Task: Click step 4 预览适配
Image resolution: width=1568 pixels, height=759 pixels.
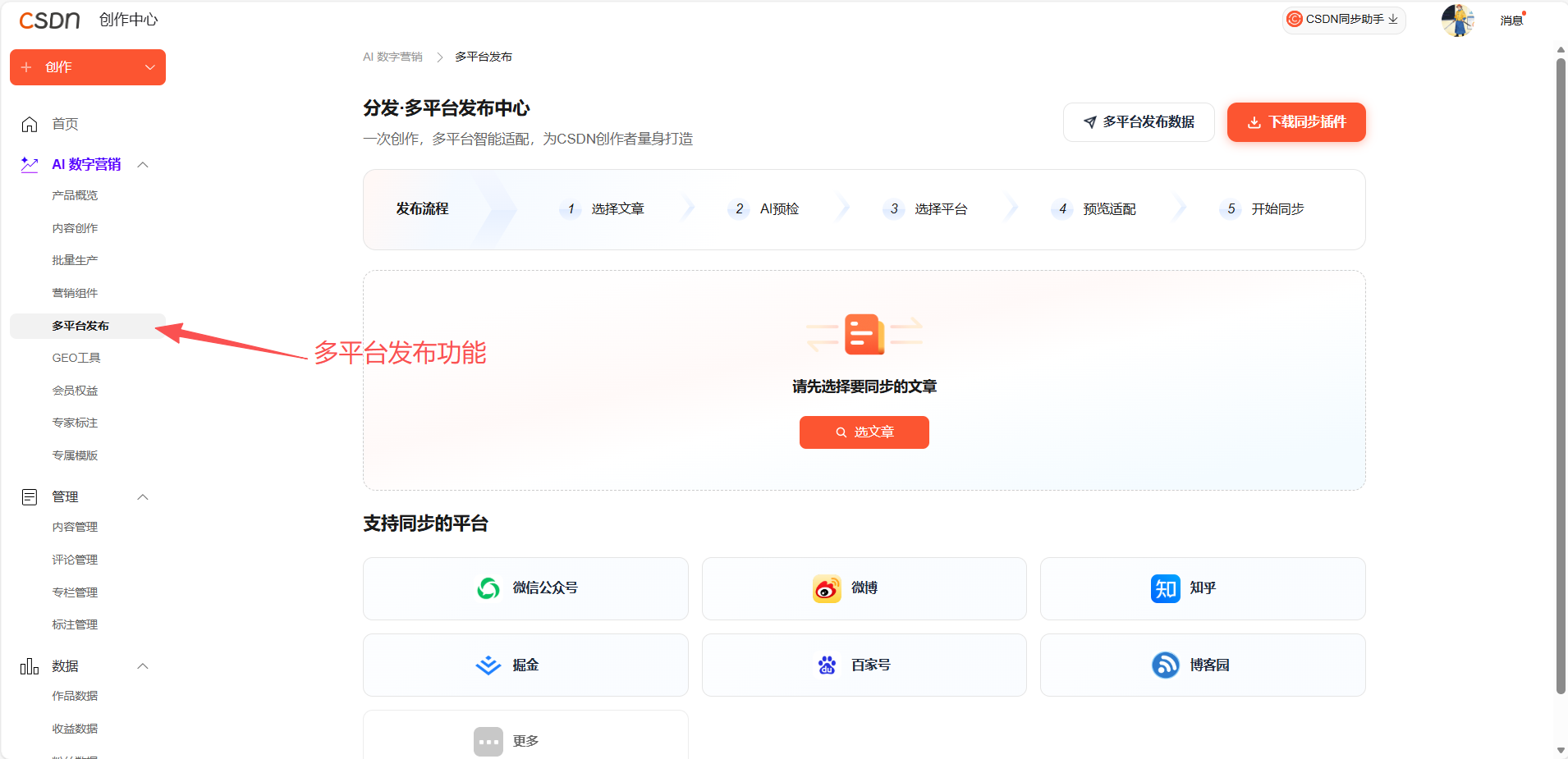Action: point(1093,209)
